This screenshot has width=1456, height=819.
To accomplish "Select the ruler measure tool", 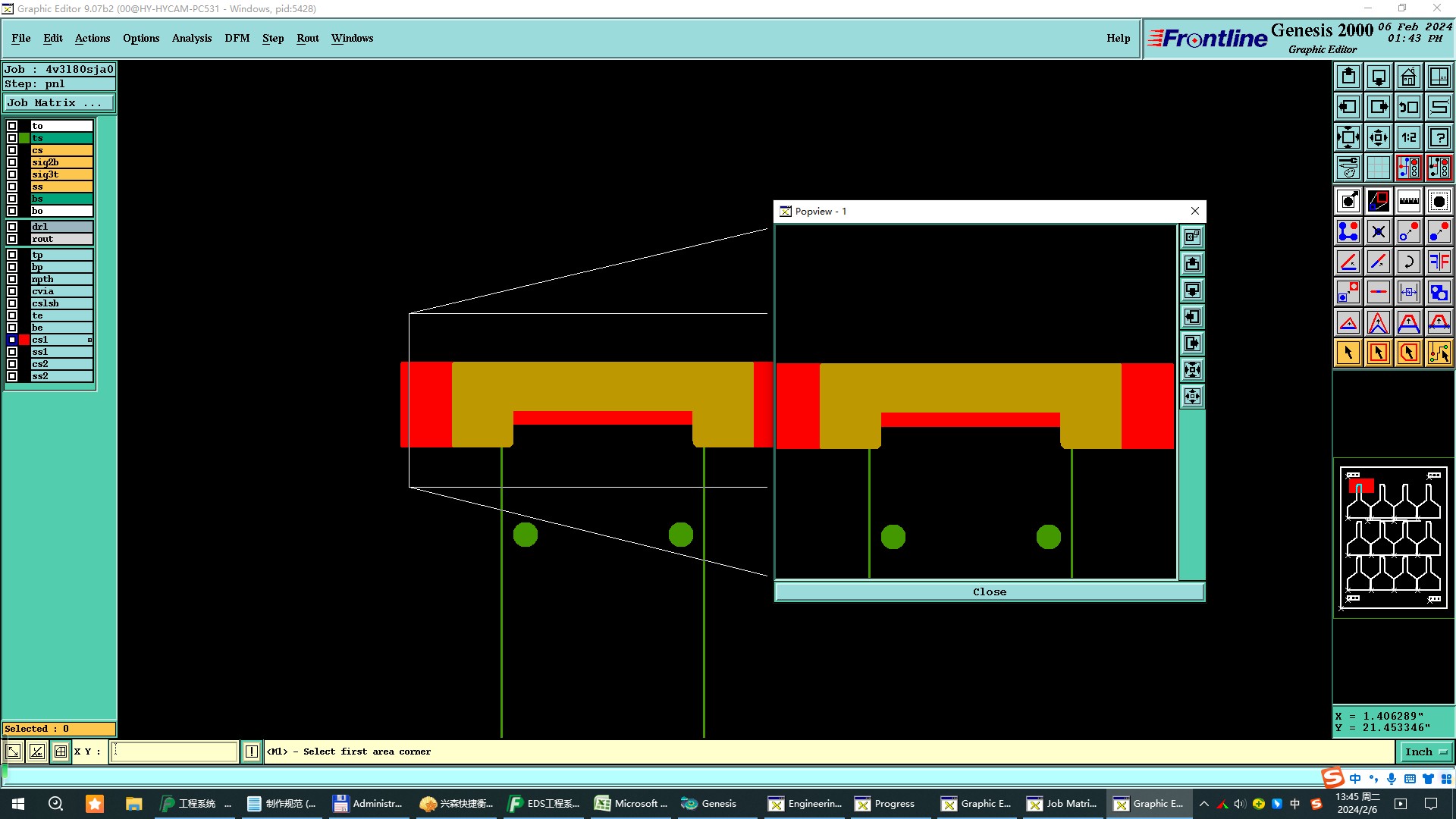I will [1408, 201].
